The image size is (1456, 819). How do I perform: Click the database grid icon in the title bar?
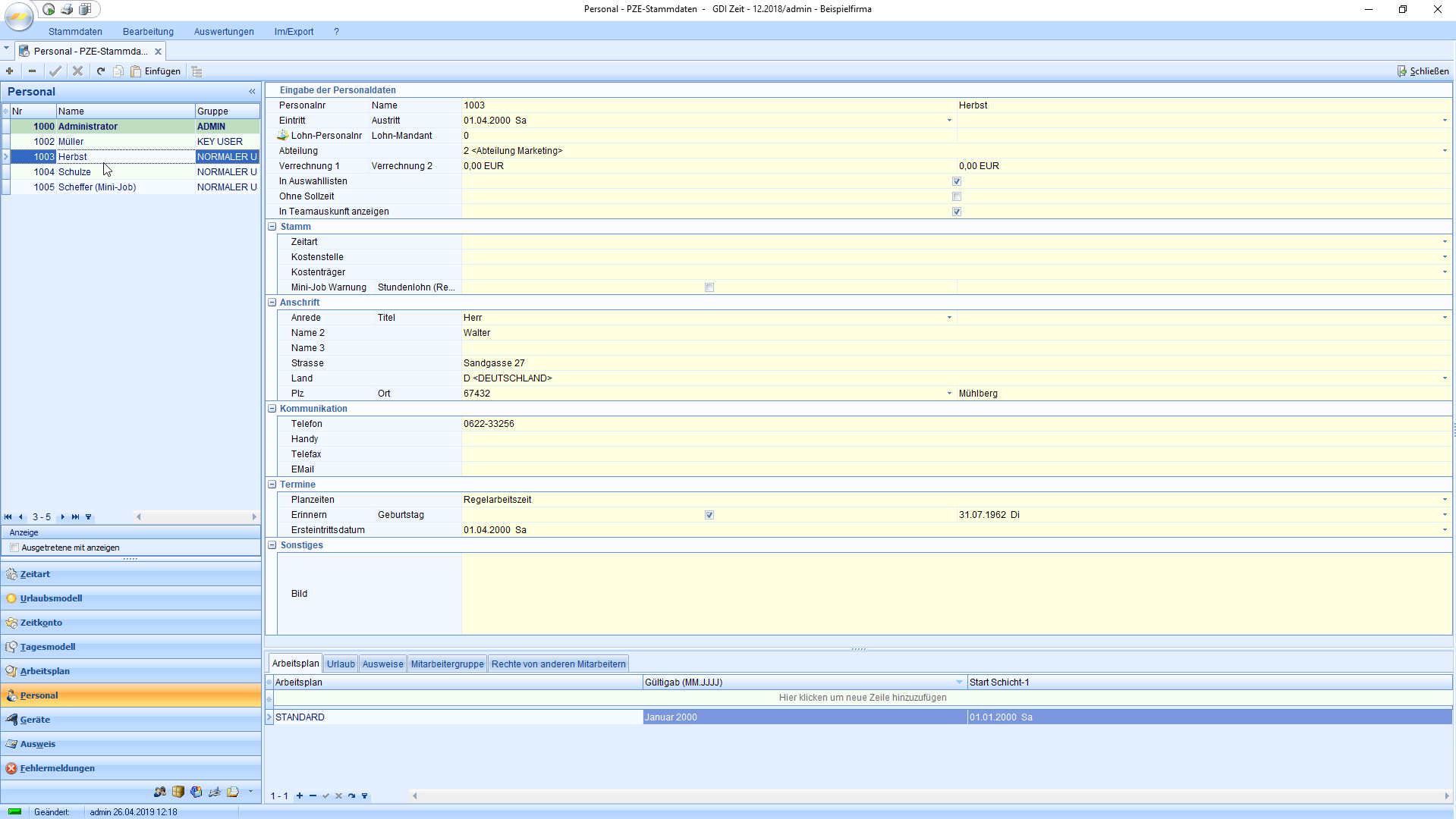[x=86, y=9]
